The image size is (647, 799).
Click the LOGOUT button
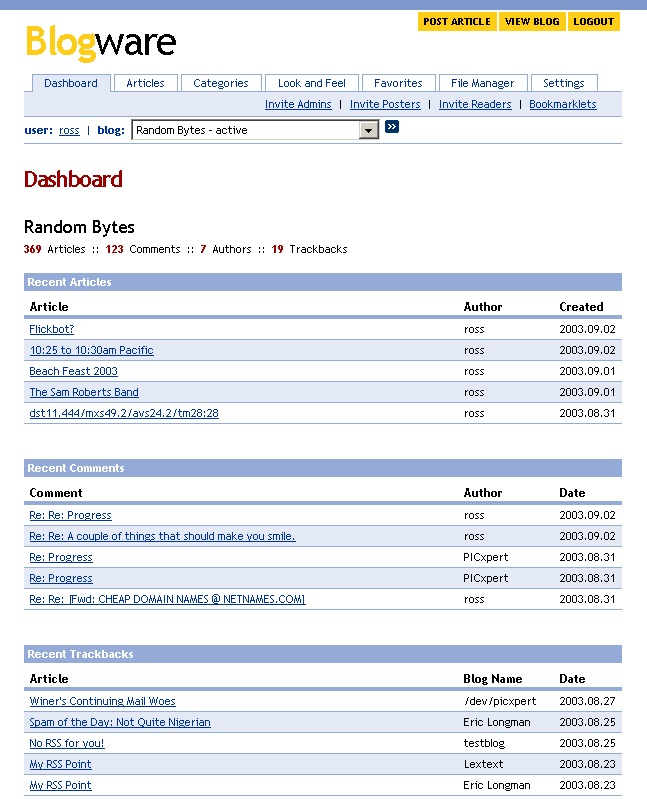(x=594, y=22)
